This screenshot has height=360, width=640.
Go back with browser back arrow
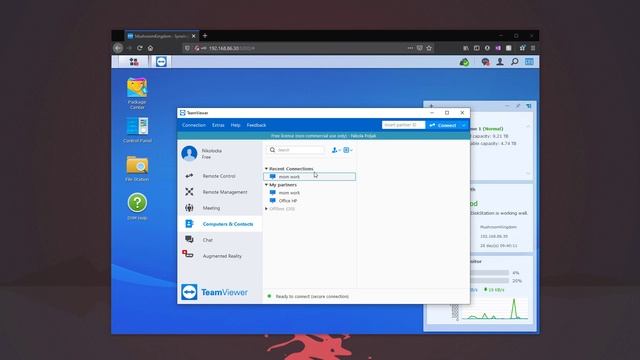tap(118, 48)
